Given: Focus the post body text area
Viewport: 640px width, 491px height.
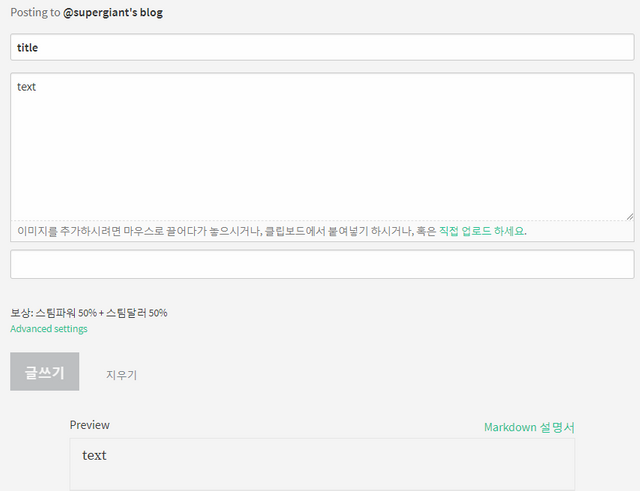Looking at the screenshot, I should point(322,147).
